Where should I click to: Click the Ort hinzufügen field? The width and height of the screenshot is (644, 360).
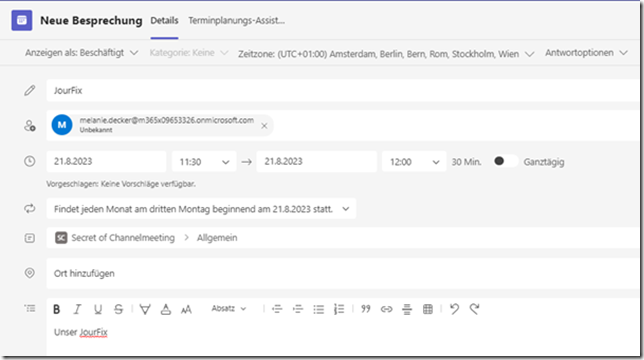(343, 273)
